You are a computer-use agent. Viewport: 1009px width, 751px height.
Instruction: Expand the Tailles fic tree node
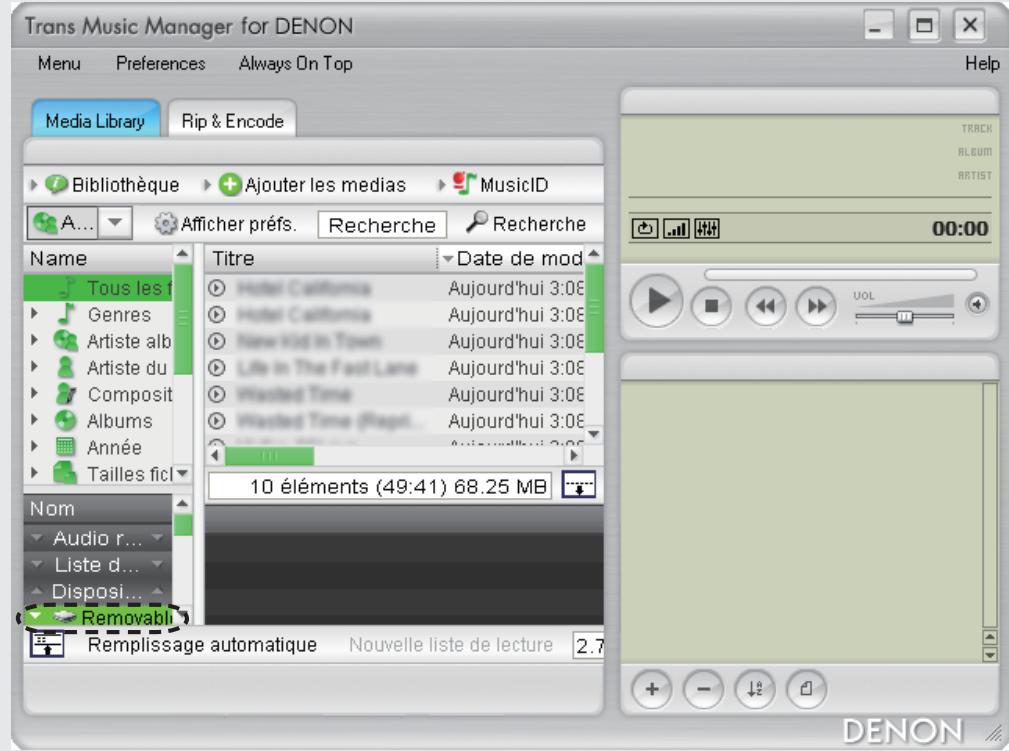point(35,473)
